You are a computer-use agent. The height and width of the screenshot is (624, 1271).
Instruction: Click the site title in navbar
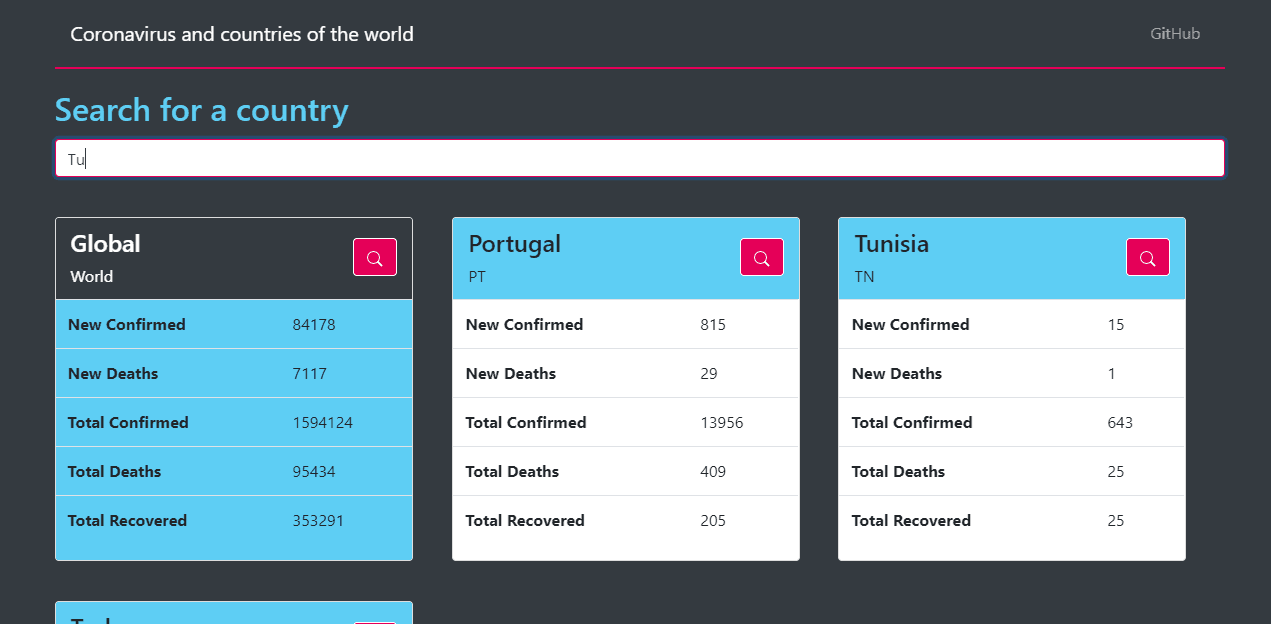[242, 34]
